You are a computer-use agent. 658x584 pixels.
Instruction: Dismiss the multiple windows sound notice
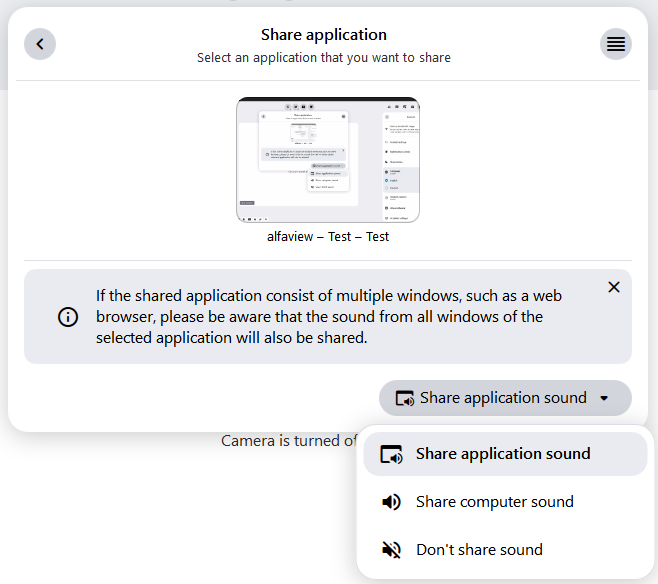pos(614,287)
